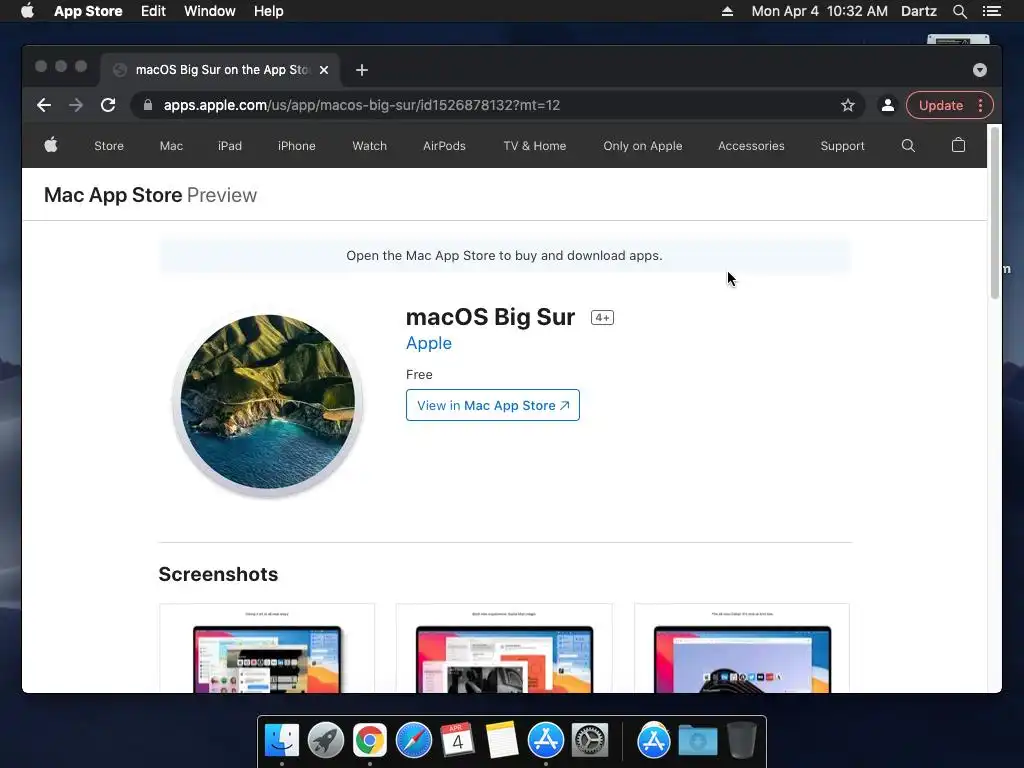The image size is (1024, 768).
Task: Open the iPhone navigation link
Action: (x=296, y=146)
